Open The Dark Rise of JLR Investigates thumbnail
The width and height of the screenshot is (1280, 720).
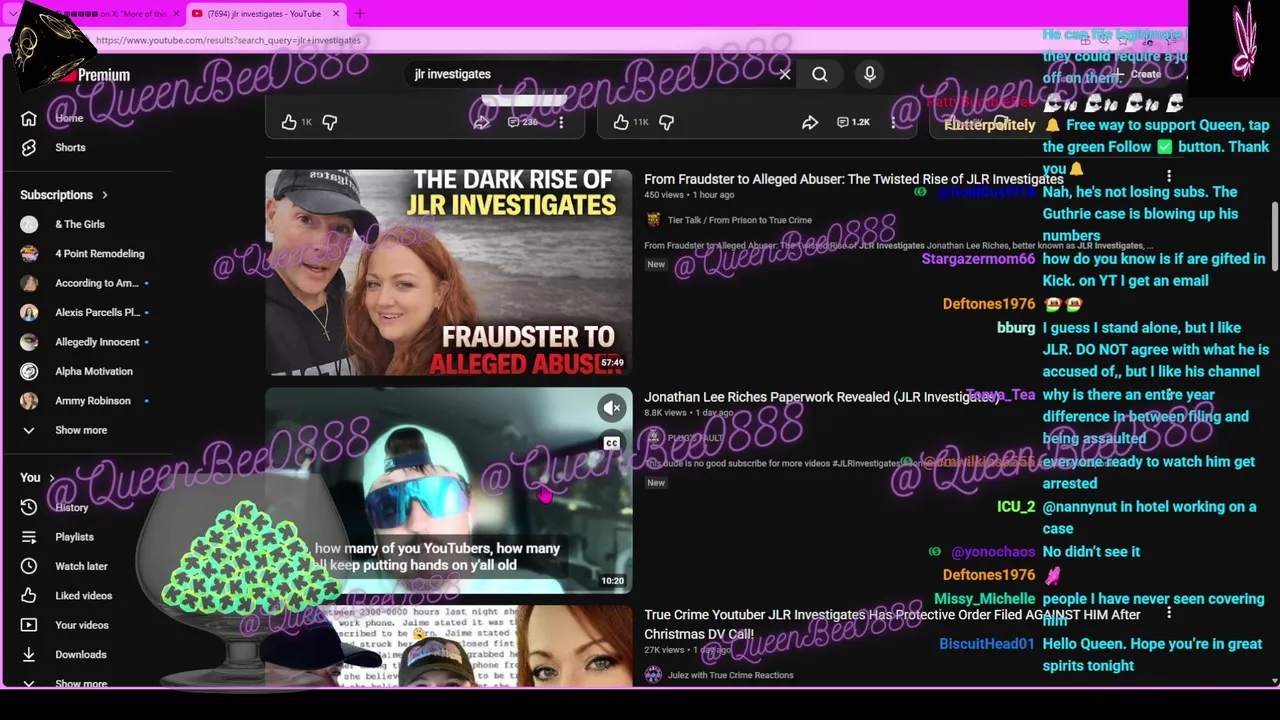tap(449, 273)
